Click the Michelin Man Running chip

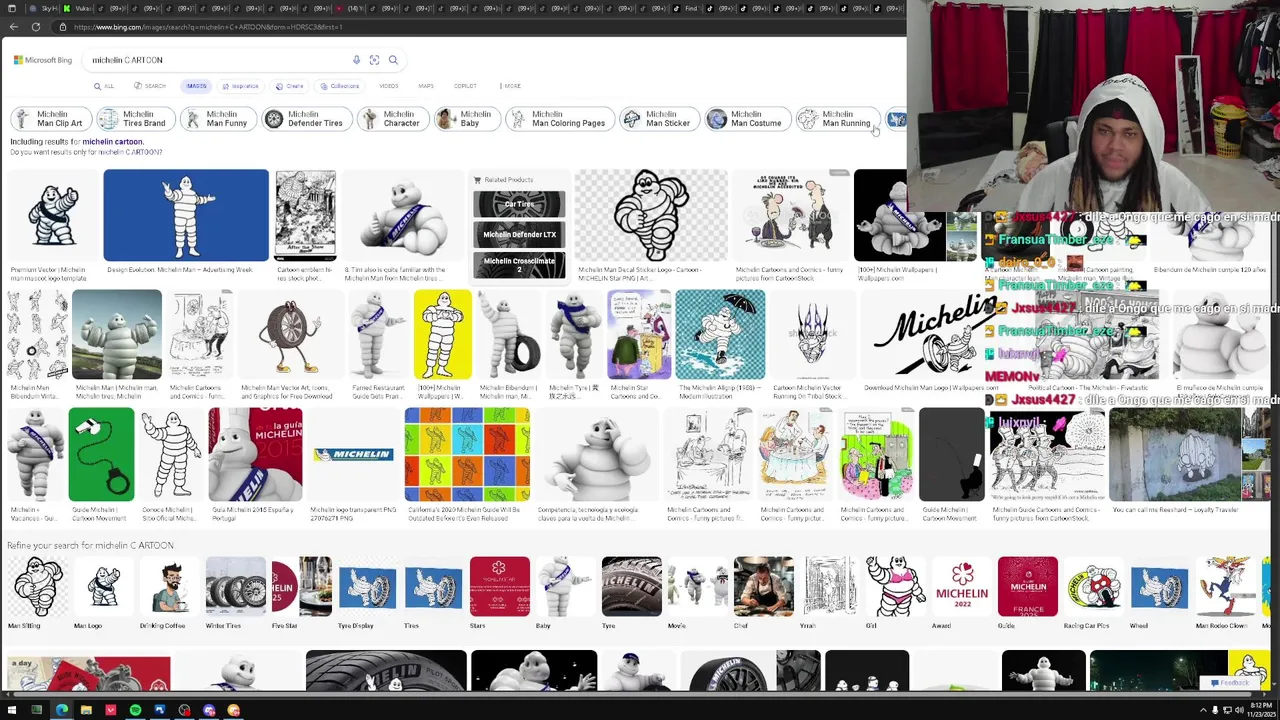click(x=837, y=119)
